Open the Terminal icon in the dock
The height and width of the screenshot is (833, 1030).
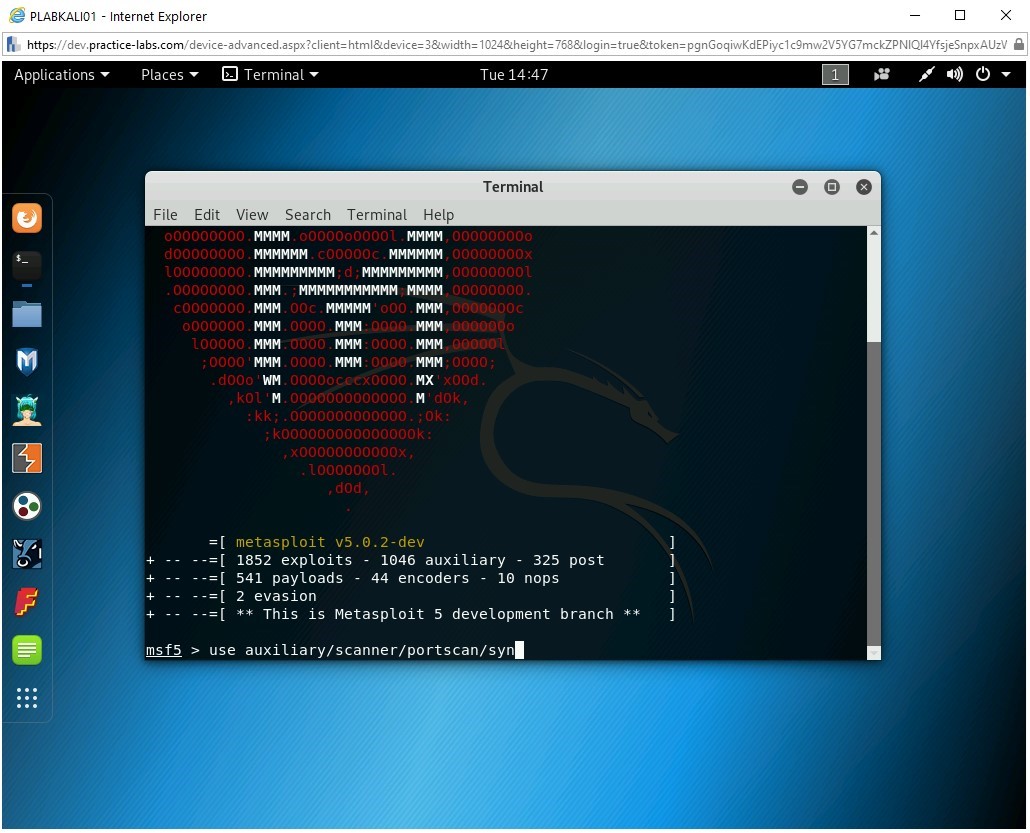pos(27,265)
